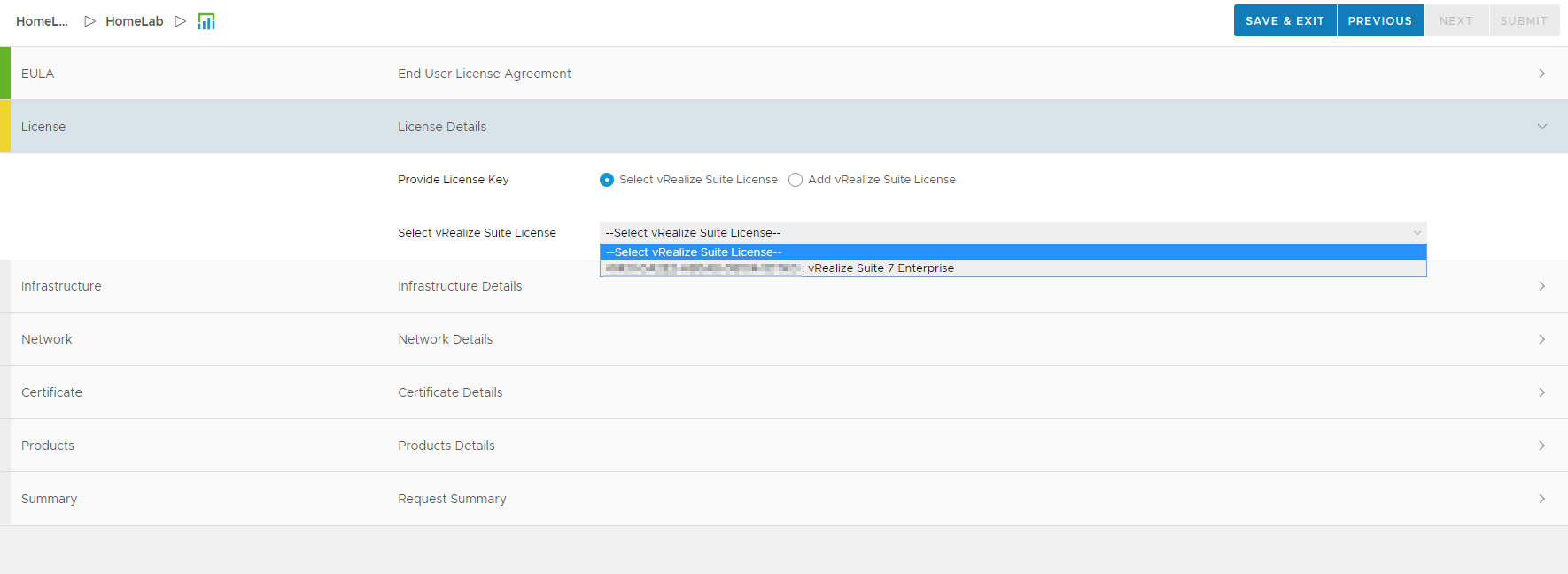Collapse the License Details section chevron

point(1541,127)
